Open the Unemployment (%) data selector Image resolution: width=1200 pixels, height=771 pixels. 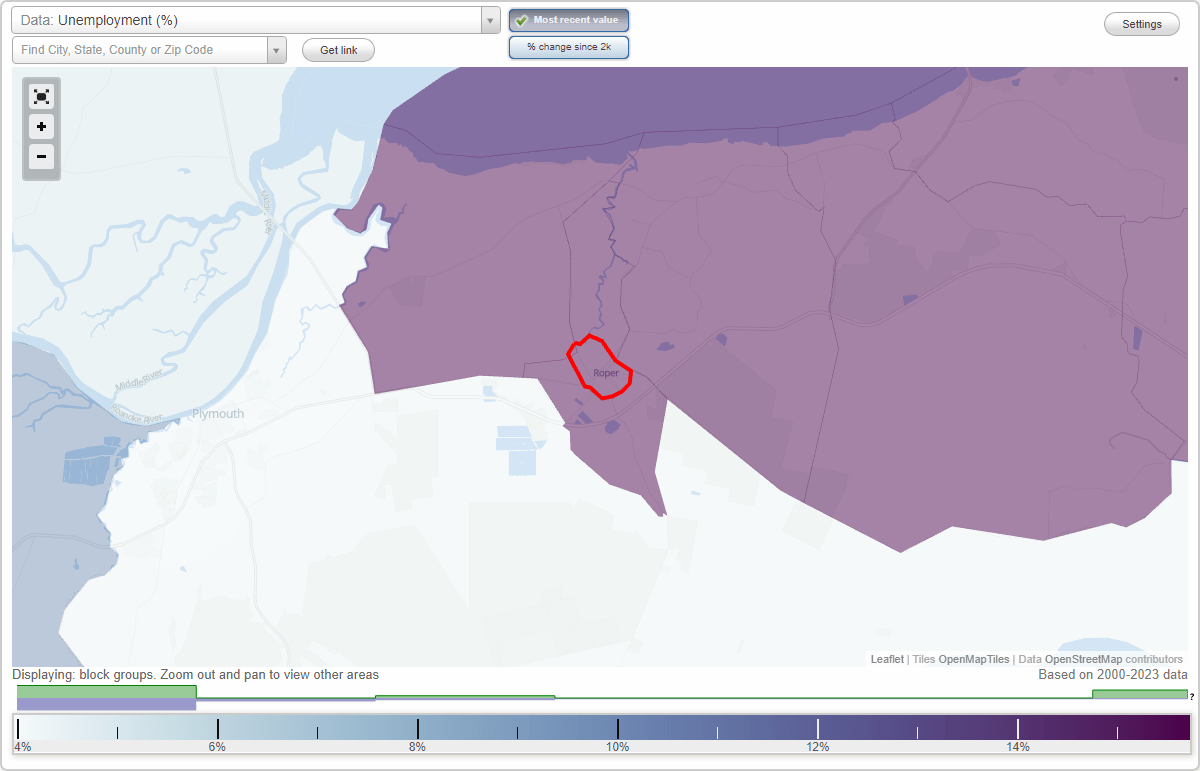tap(250, 19)
